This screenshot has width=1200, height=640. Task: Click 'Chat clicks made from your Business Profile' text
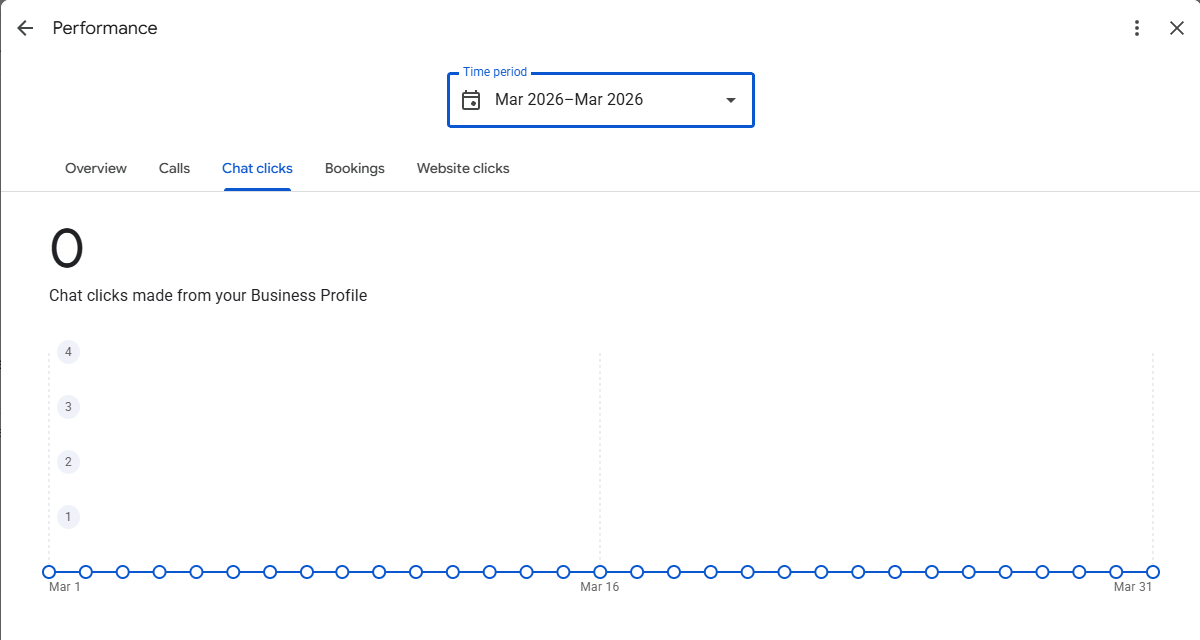pyautogui.click(x=208, y=296)
